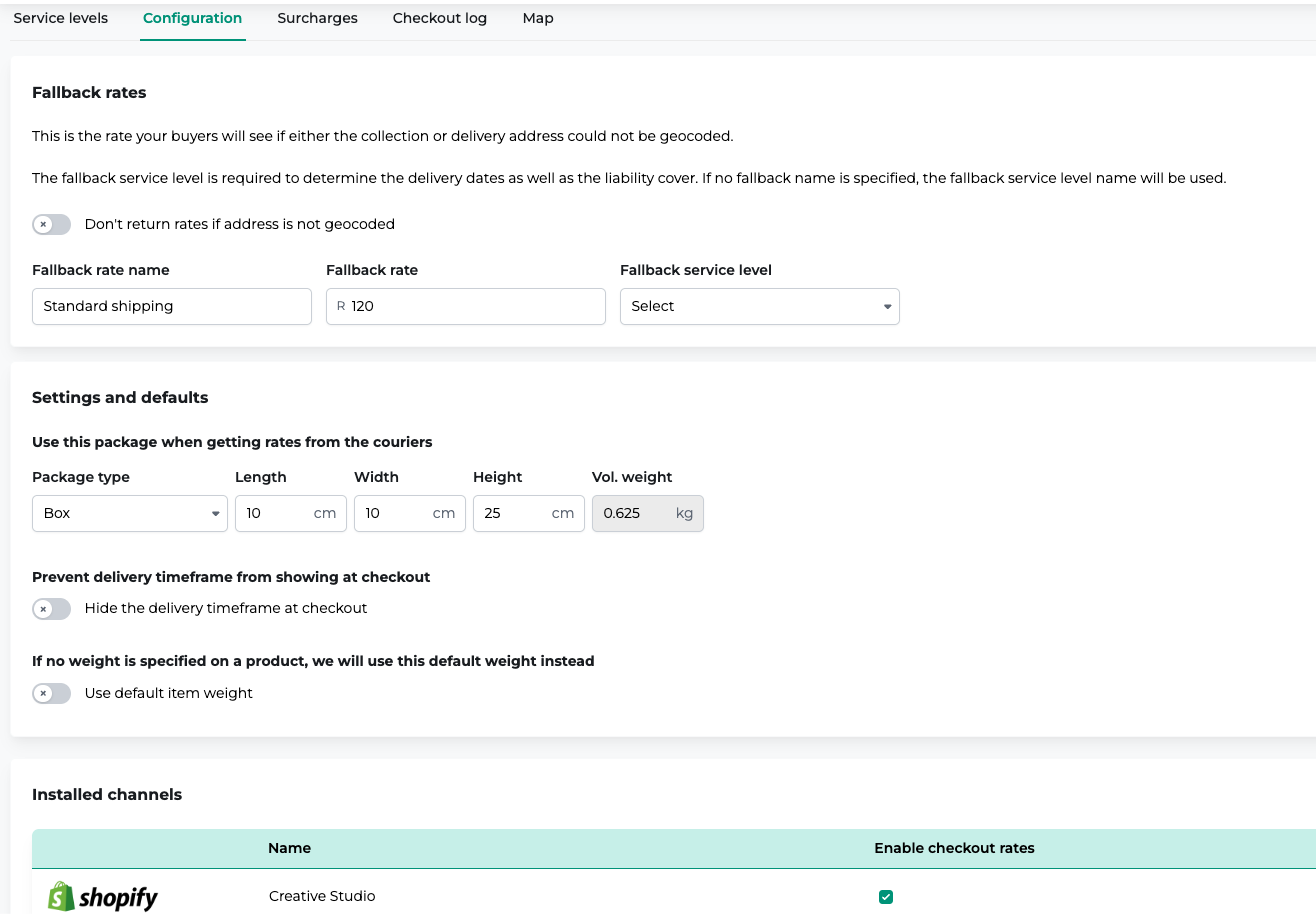
Task: Click the Enable checkout rates column header
Action: [954, 848]
